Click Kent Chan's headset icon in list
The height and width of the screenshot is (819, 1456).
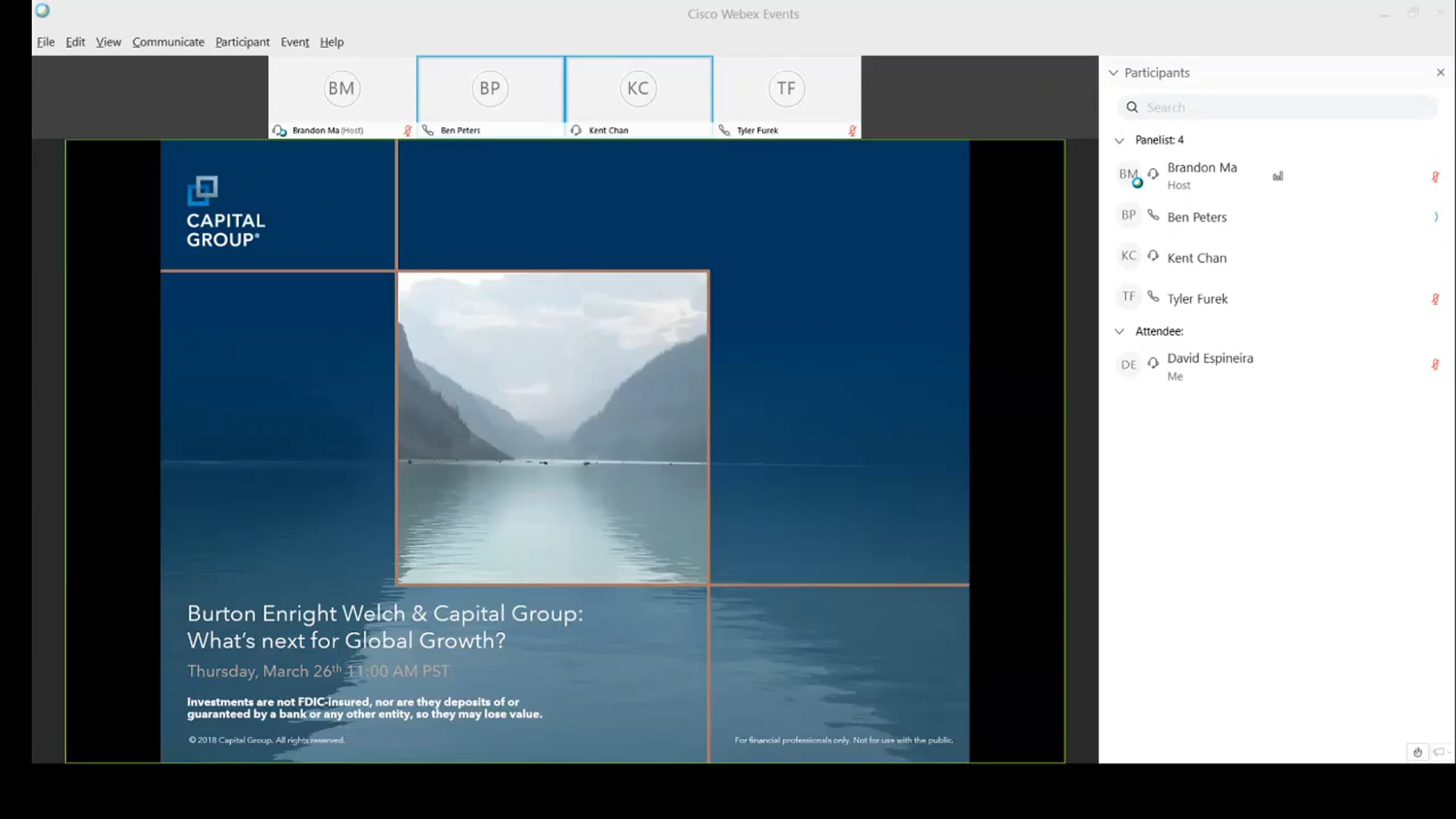(x=1153, y=256)
